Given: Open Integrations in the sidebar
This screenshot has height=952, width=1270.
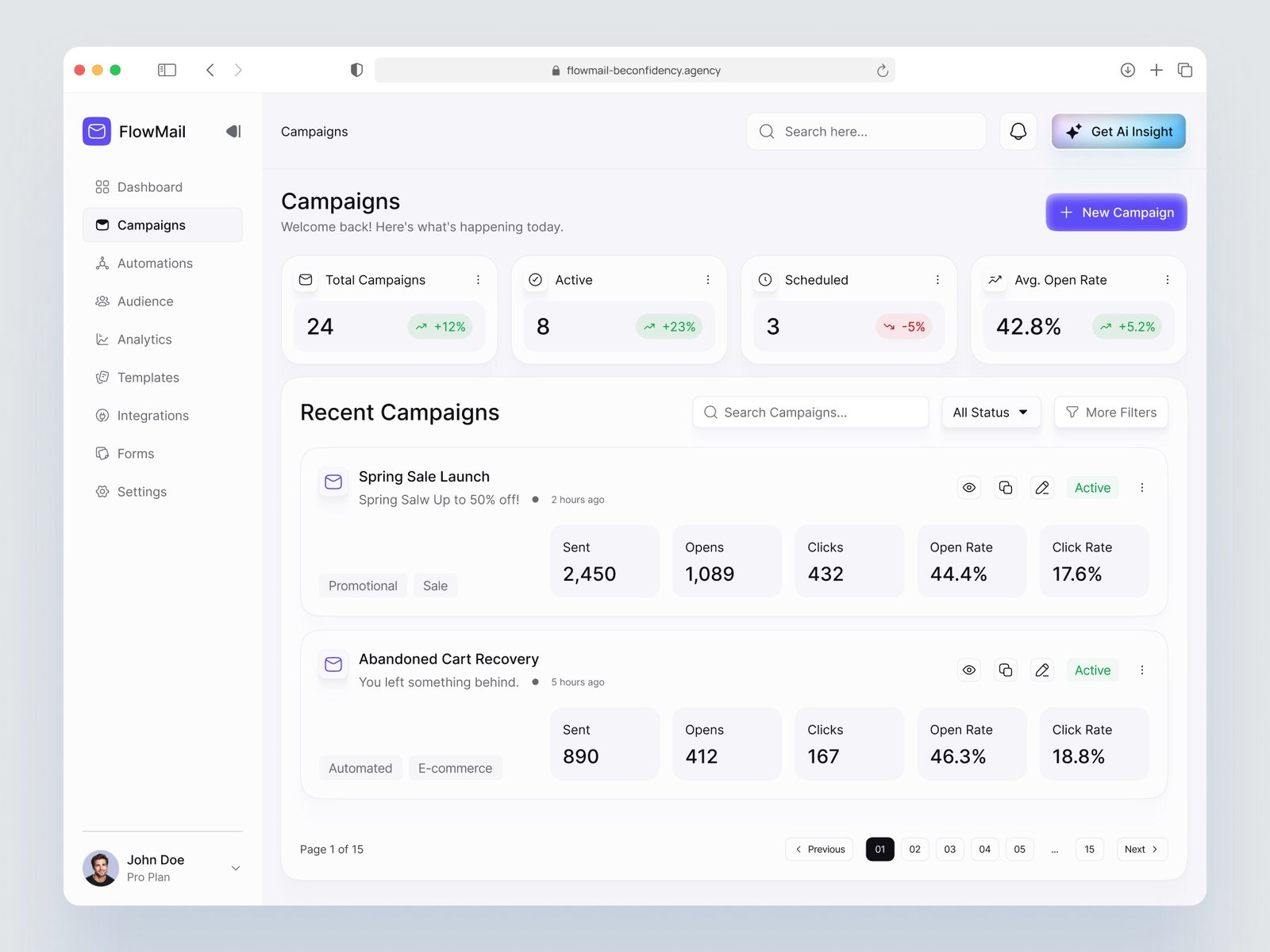Looking at the screenshot, I should 163,416.
